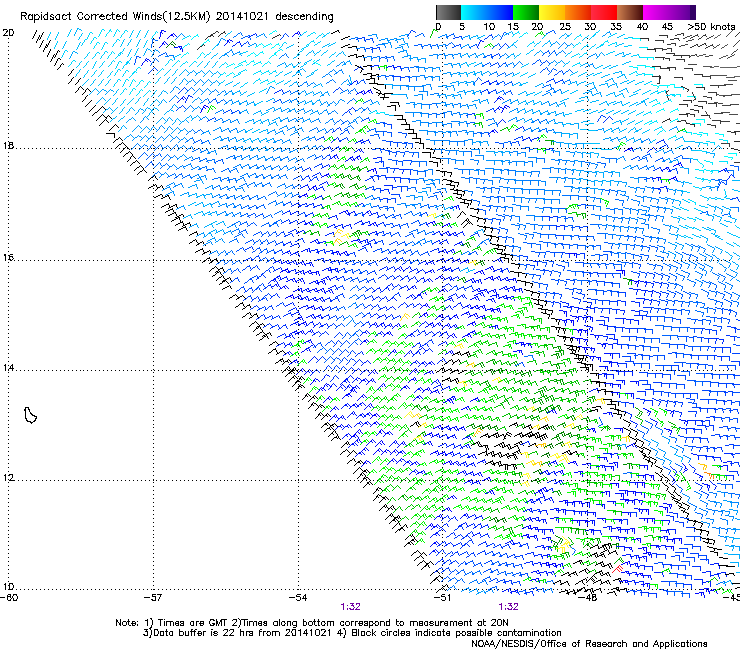The width and height of the screenshot is (740, 650).
Task: Click the 'NOAA/NESDIS/Office of Research and Applications' credit
Action: pos(589,644)
